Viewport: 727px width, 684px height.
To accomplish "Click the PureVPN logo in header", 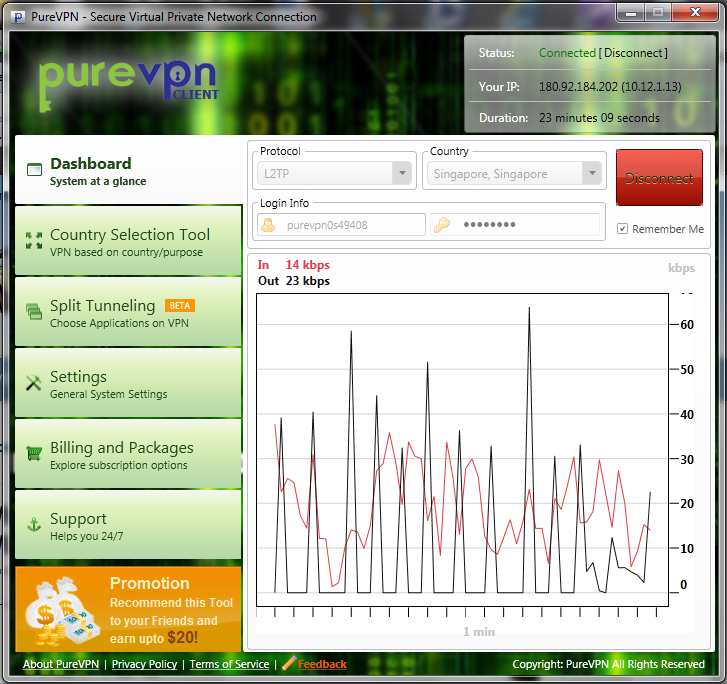I will pyautogui.click(x=128, y=84).
